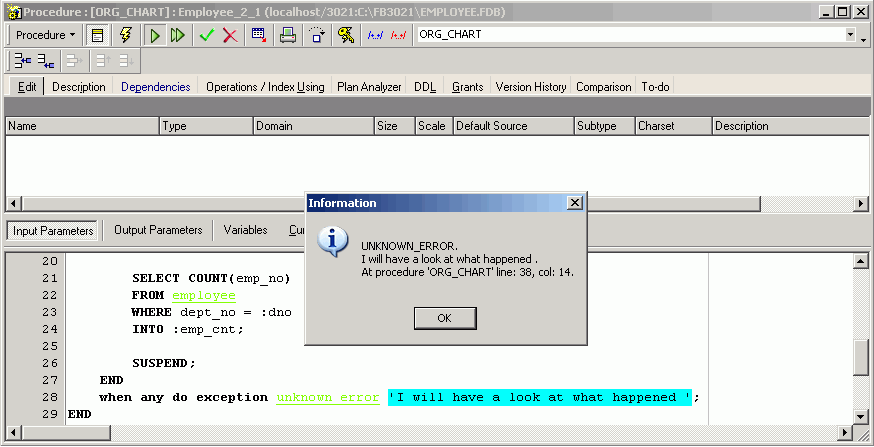874x447 pixels.
Task: Click the green Execute procedure play icon
Action: tap(155, 35)
